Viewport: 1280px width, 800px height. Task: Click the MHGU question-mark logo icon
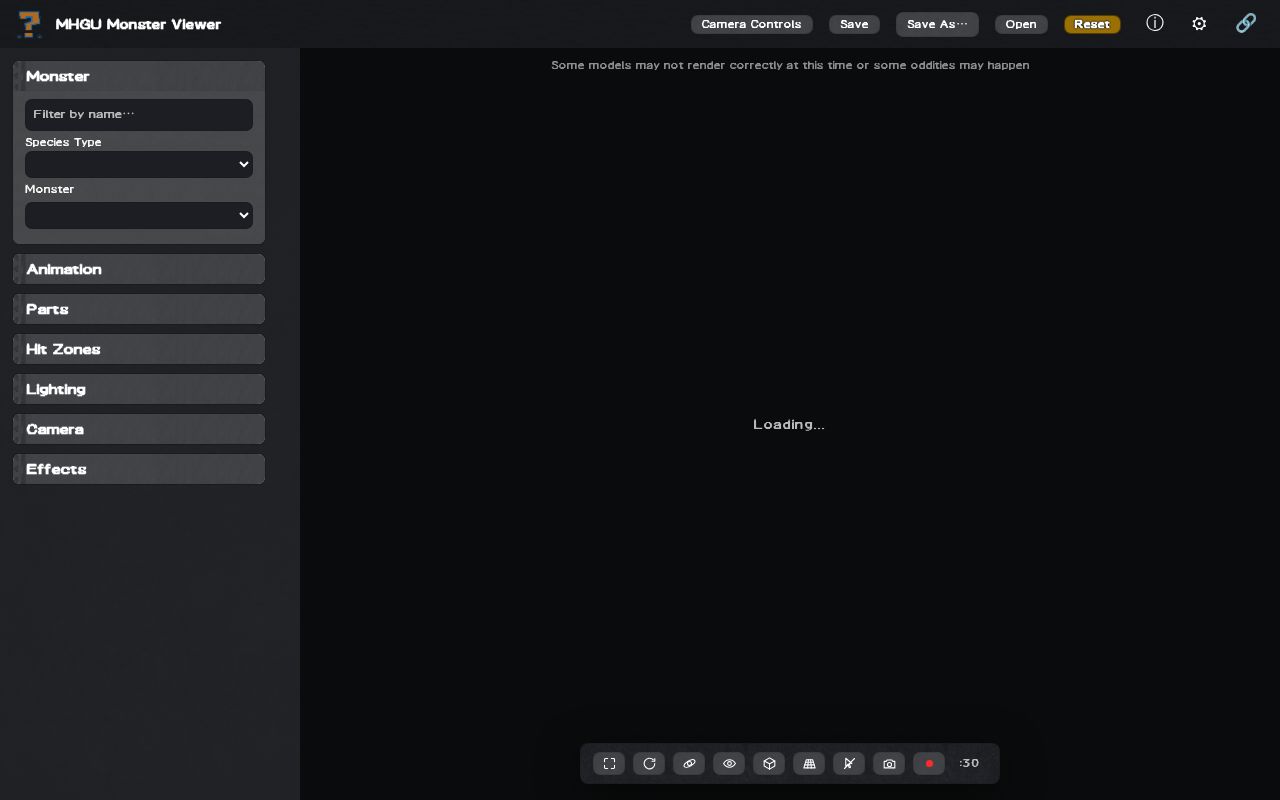(30, 24)
